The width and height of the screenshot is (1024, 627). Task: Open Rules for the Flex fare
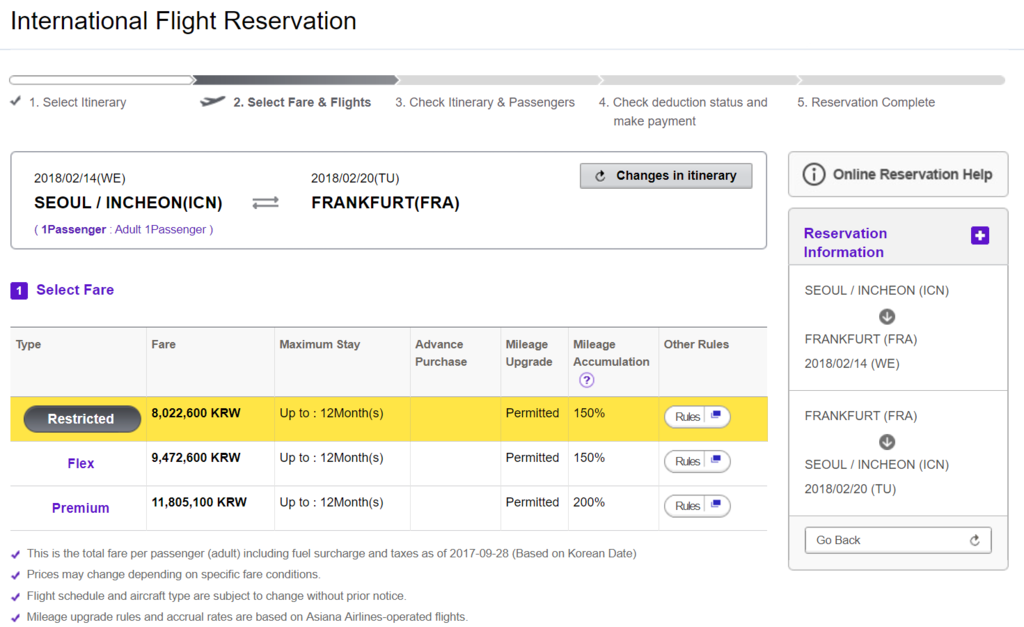coord(697,461)
